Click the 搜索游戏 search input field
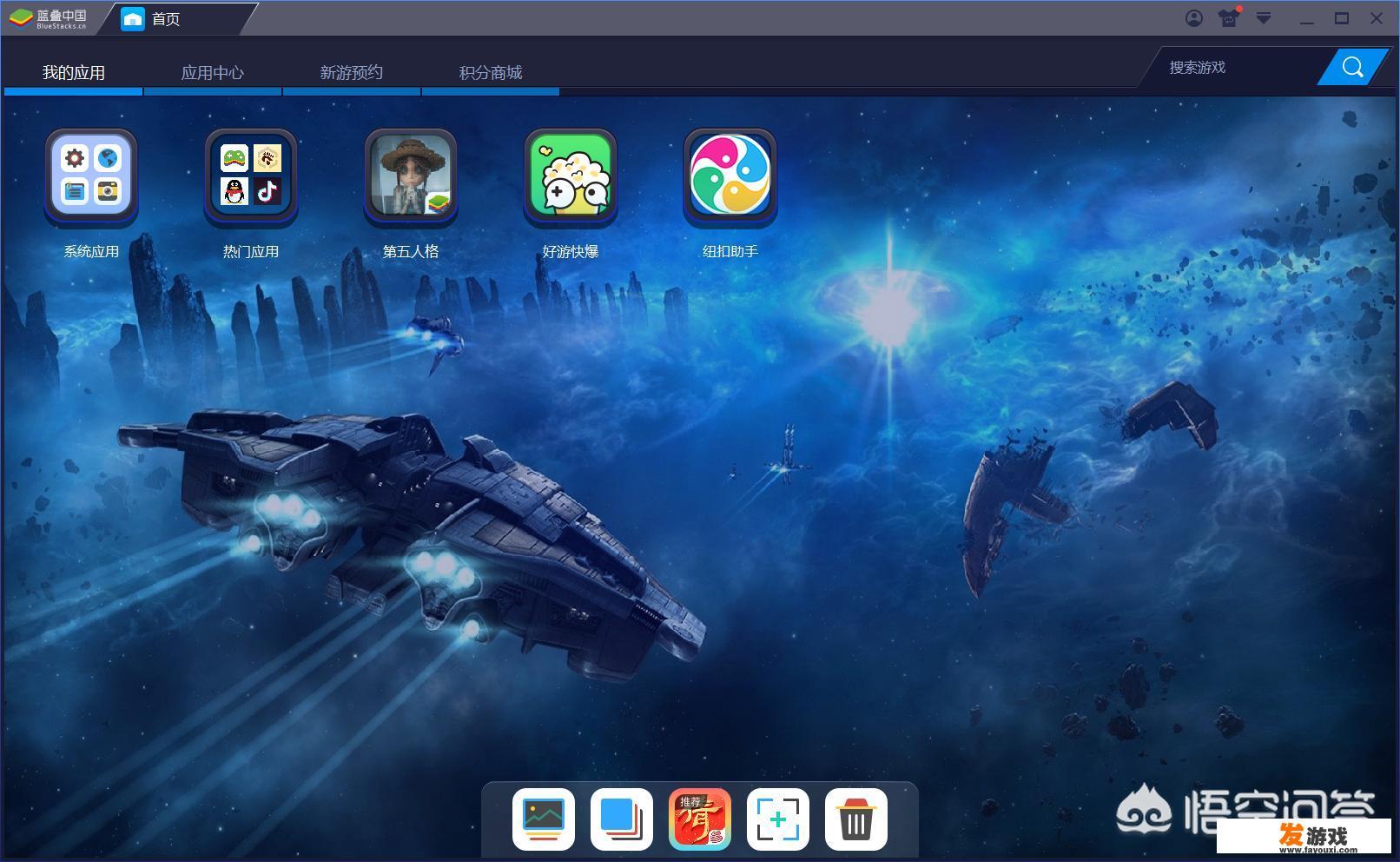 (1238, 68)
